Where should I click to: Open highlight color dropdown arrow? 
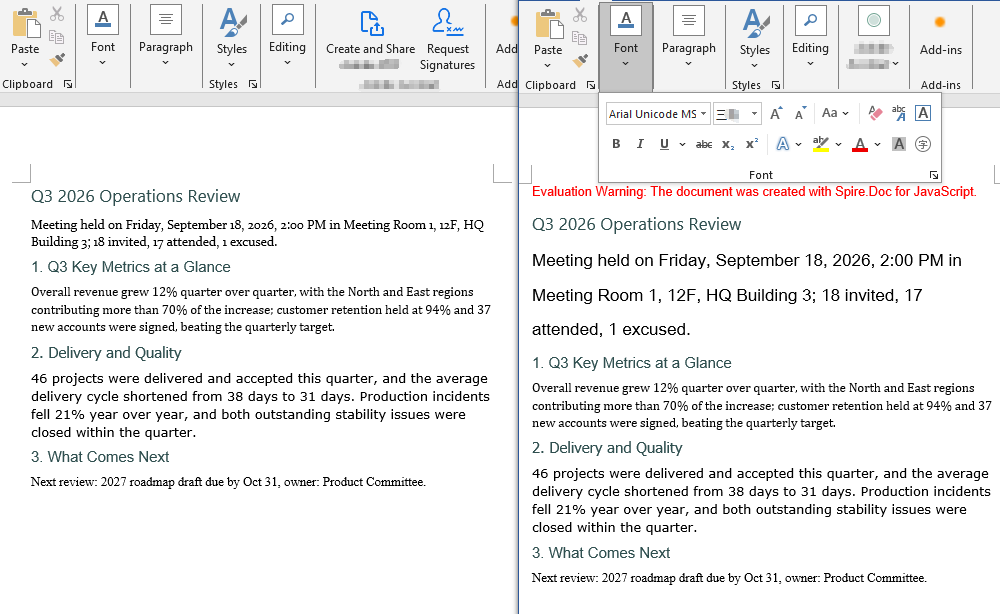coord(838,145)
